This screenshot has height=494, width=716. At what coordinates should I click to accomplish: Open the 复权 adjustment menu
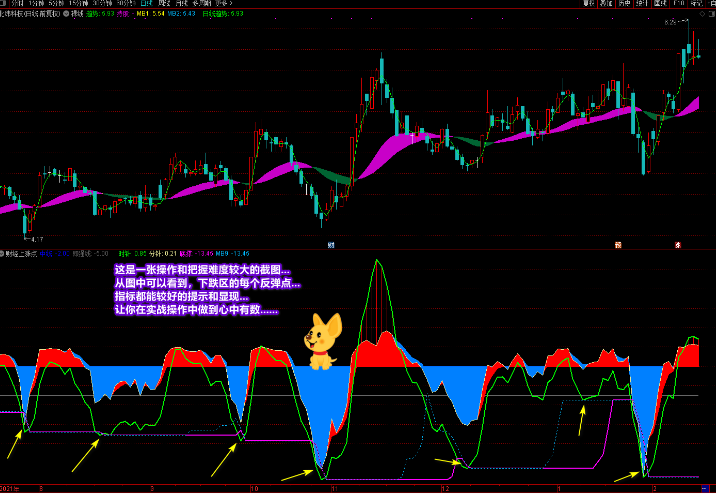(589, 3)
